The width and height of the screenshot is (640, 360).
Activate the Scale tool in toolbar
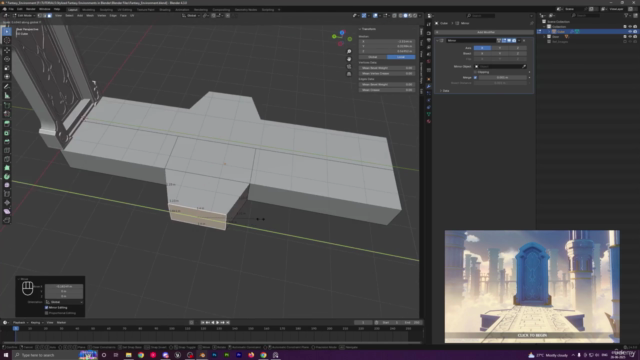pyautogui.click(x=7, y=68)
